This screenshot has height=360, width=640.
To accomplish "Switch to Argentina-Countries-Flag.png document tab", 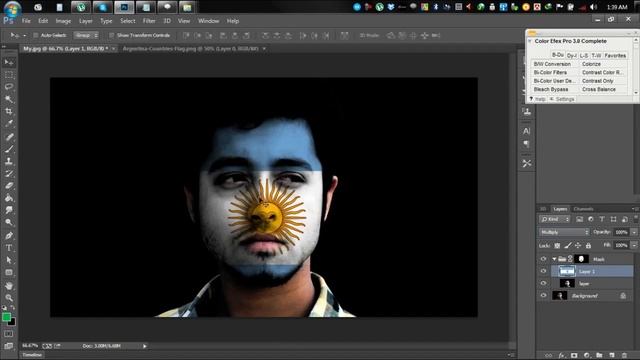I will (x=190, y=49).
